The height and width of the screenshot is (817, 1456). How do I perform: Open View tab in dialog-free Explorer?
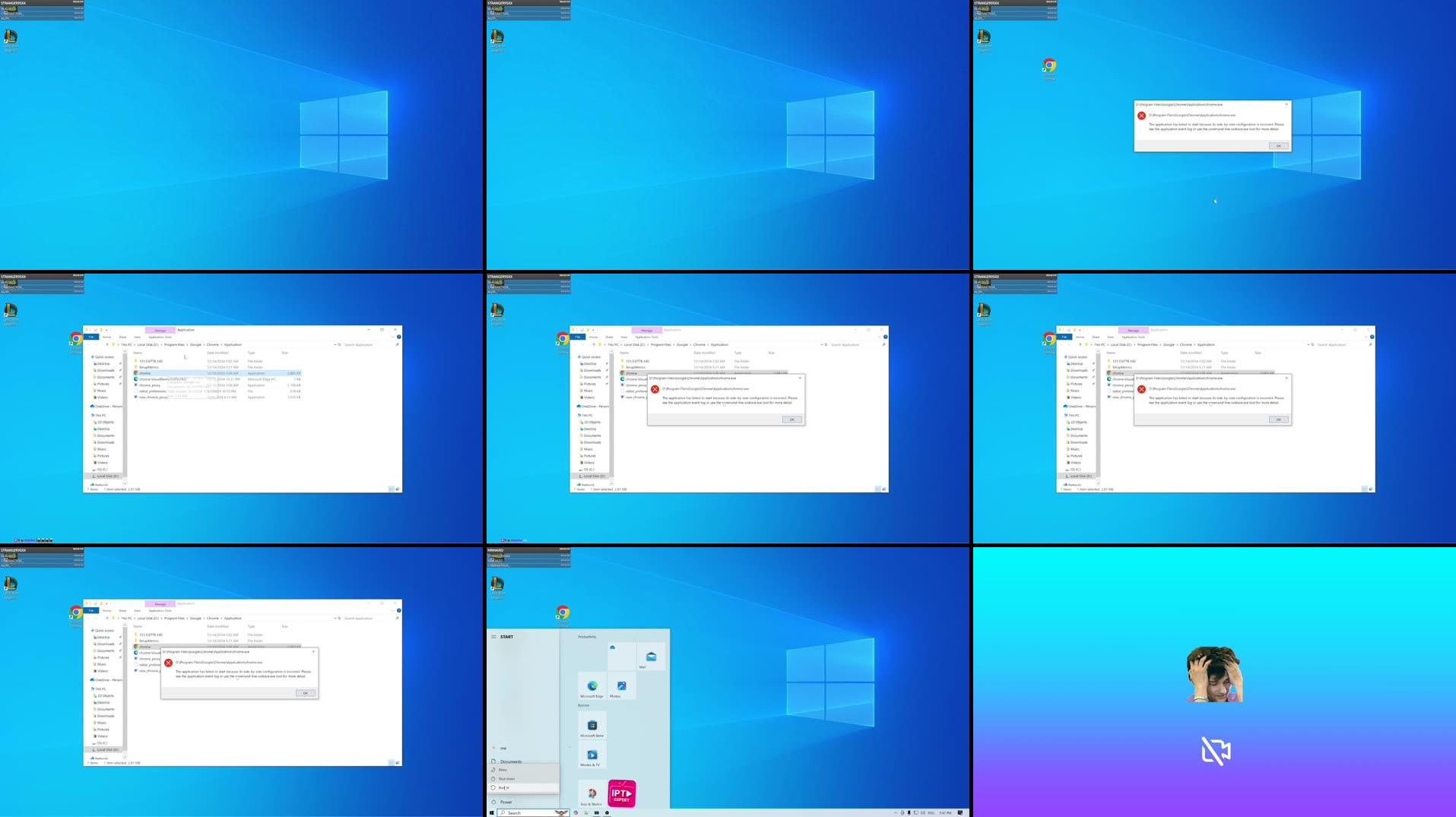coord(137,337)
